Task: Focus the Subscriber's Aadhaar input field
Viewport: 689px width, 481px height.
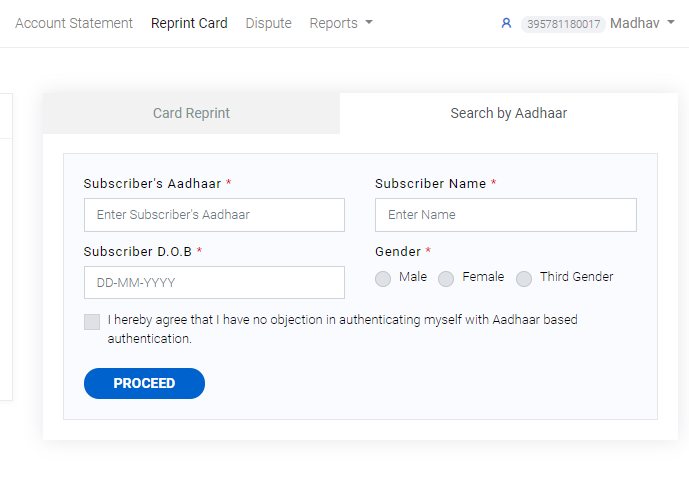Action: 214,215
